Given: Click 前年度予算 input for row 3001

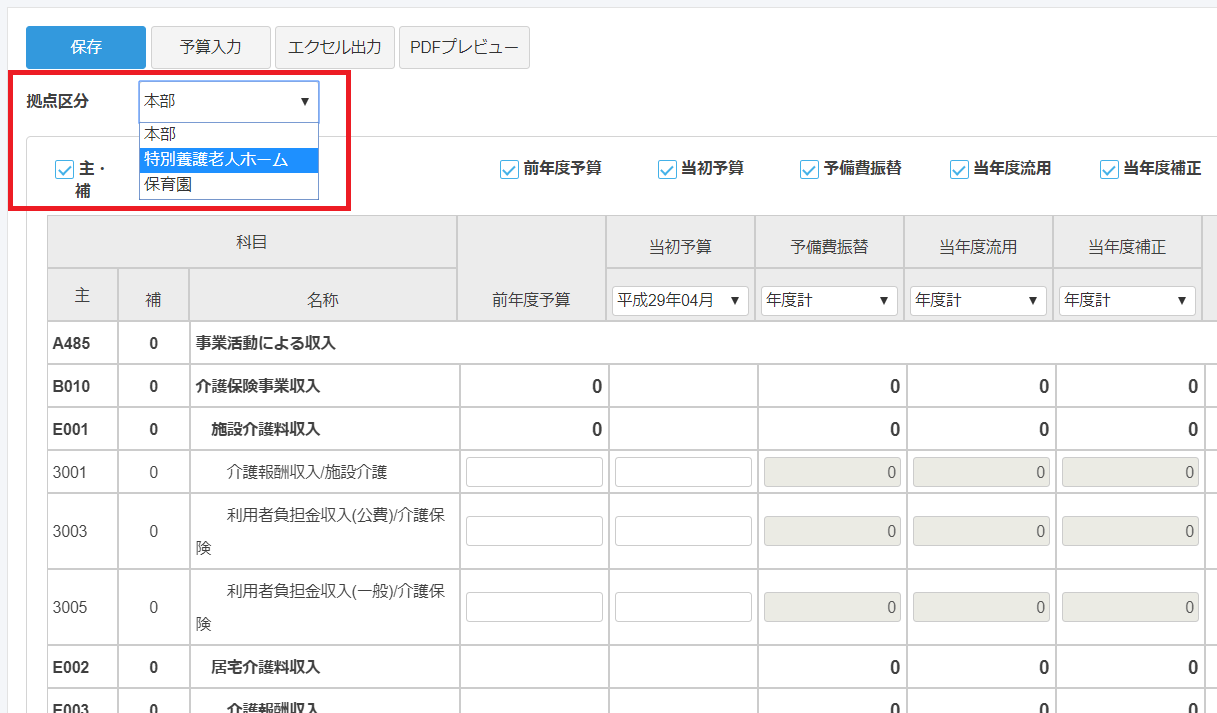Looking at the screenshot, I should coord(534,472).
